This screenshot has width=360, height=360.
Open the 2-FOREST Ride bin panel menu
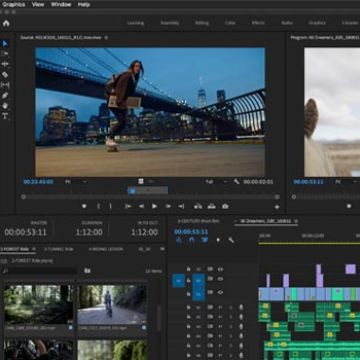[x=33, y=249]
